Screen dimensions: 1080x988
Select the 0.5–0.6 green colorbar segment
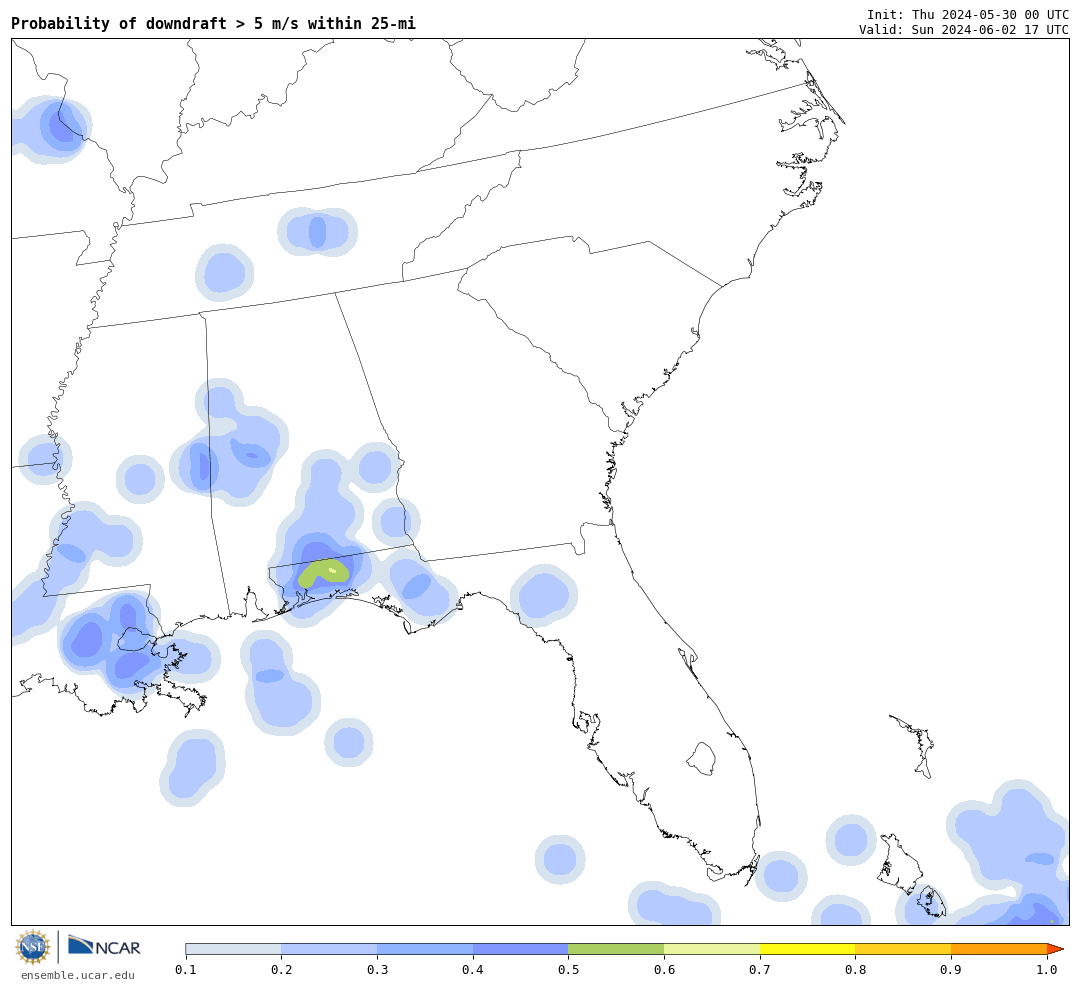[616, 949]
